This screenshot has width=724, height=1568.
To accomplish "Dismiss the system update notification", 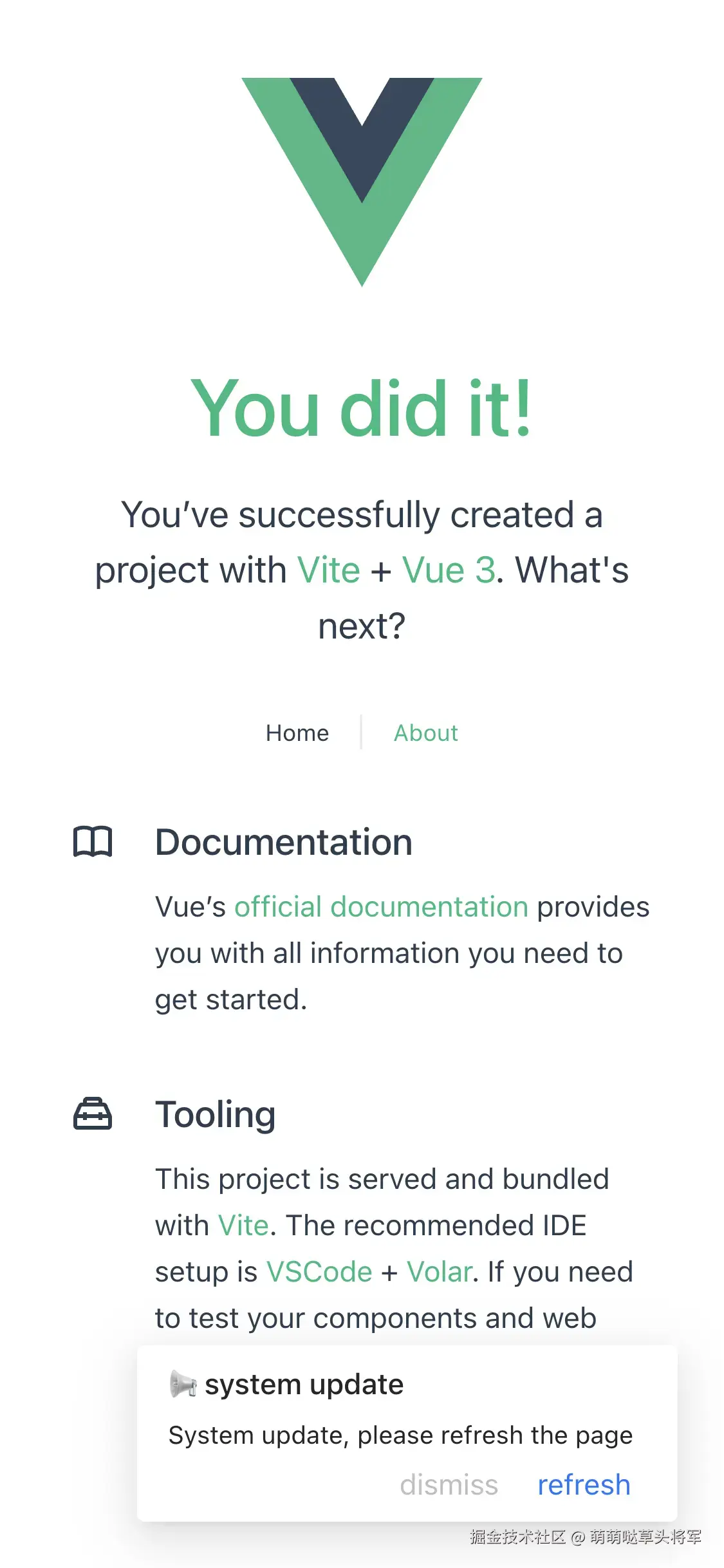I will pos(449,1485).
